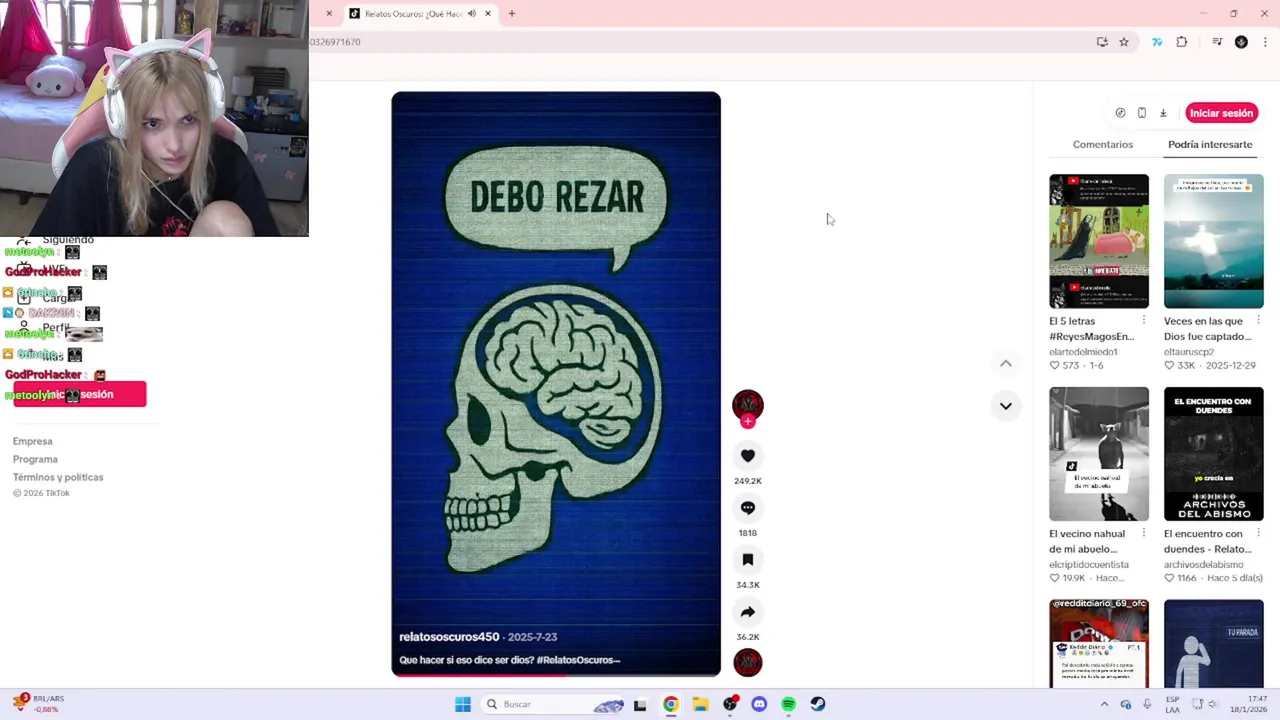Click the phone app icon in top bar
The width and height of the screenshot is (1280, 720).
pos(1142,113)
